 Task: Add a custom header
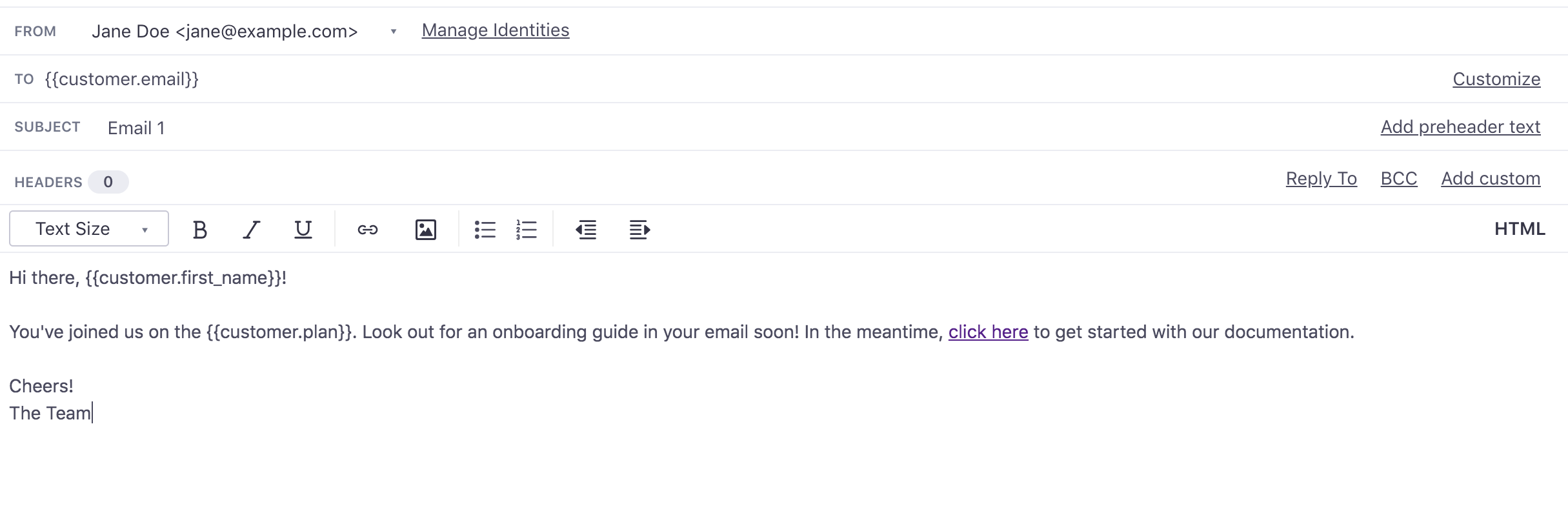(1490, 179)
